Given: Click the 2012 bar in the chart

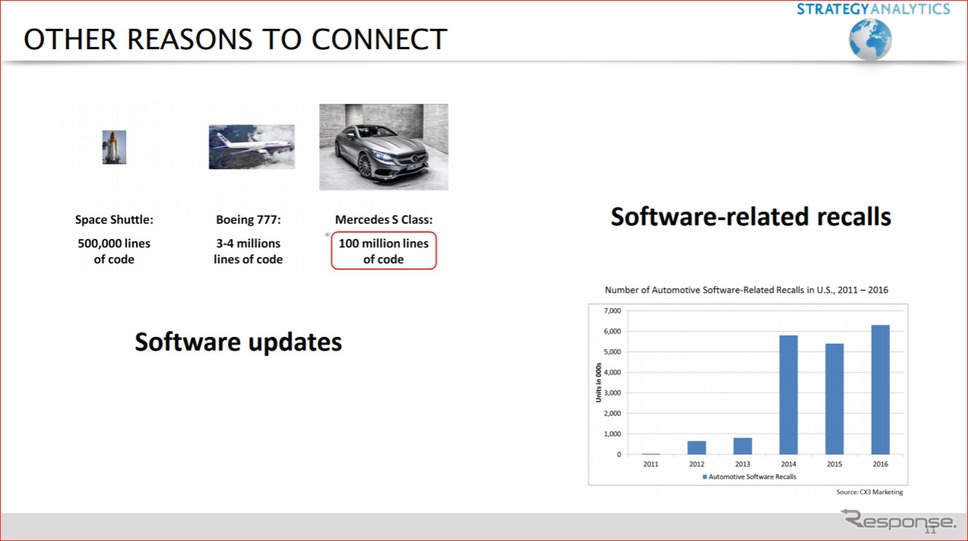Looking at the screenshot, I should [696, 448].
